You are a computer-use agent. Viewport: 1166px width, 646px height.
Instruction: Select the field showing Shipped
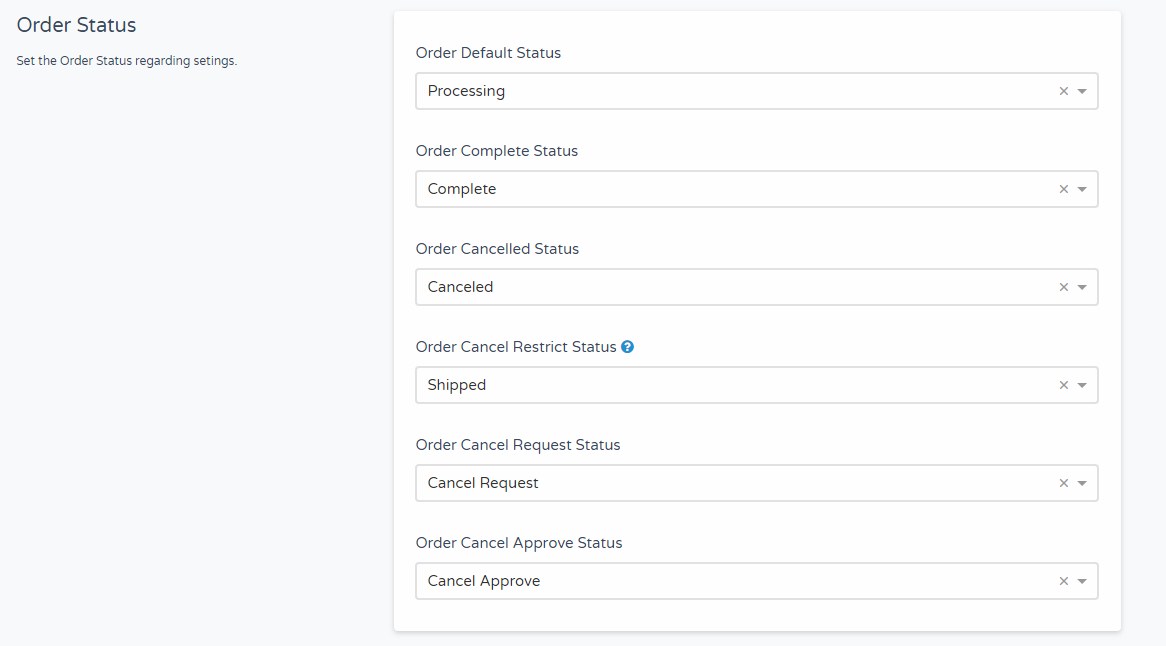point(756,385)
